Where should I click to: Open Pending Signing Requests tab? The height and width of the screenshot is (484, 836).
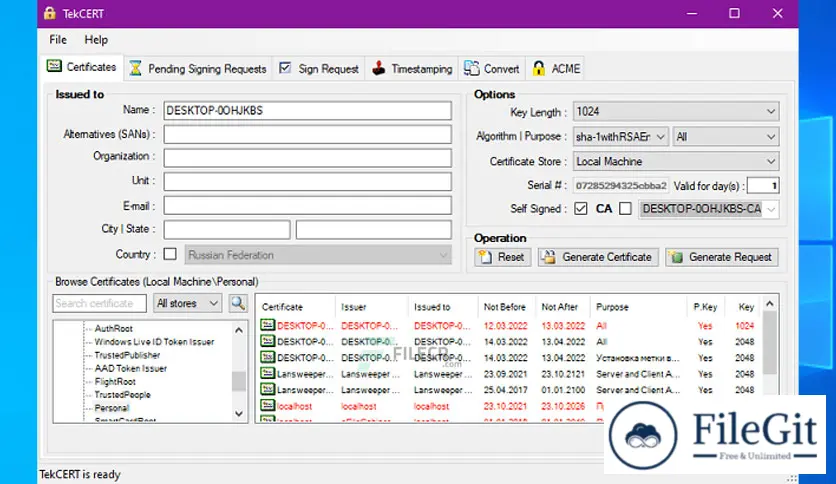pos(198,69)
